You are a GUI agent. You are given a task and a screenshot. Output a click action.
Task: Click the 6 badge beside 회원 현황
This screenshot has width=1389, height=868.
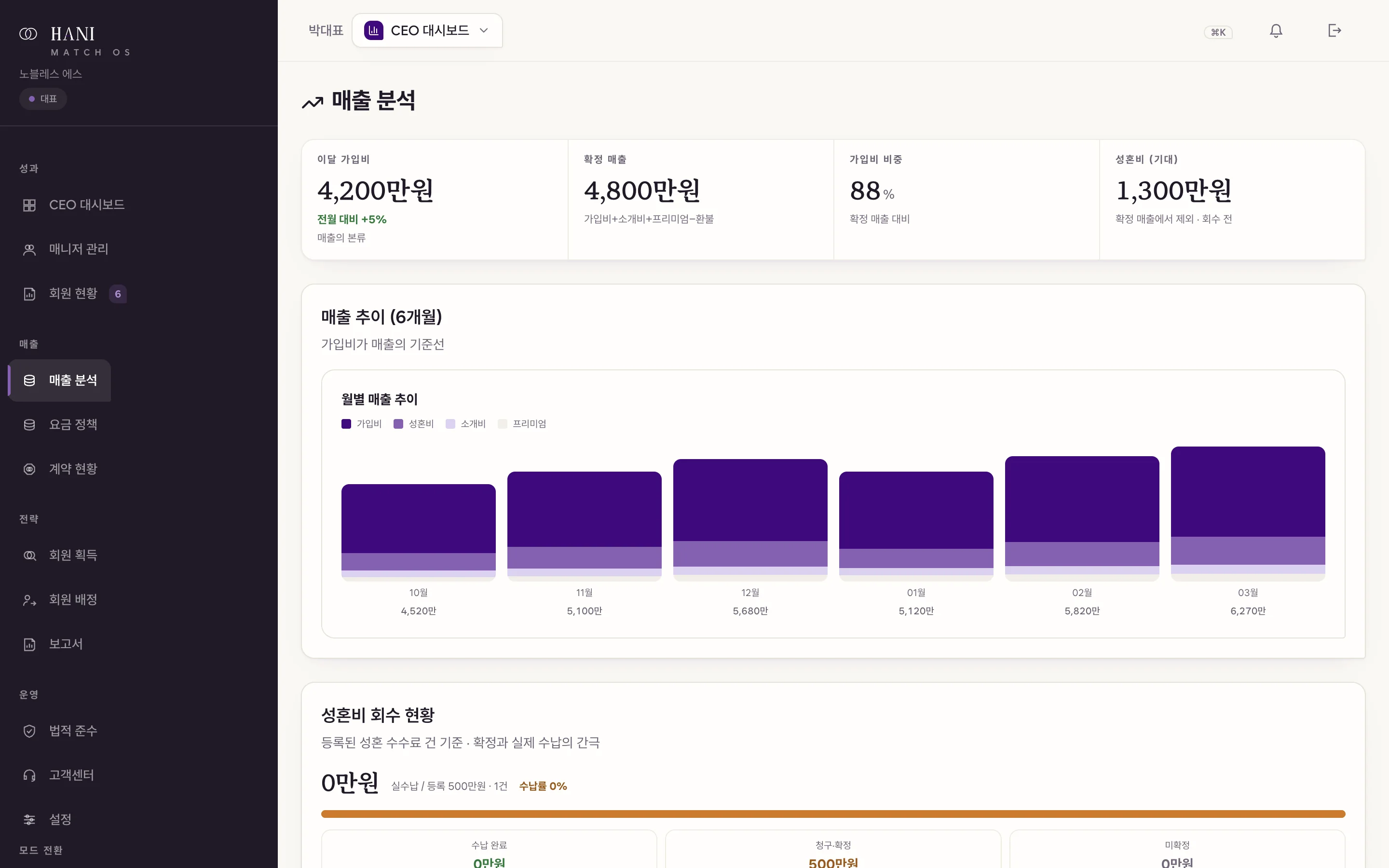[x=118, y=294]
